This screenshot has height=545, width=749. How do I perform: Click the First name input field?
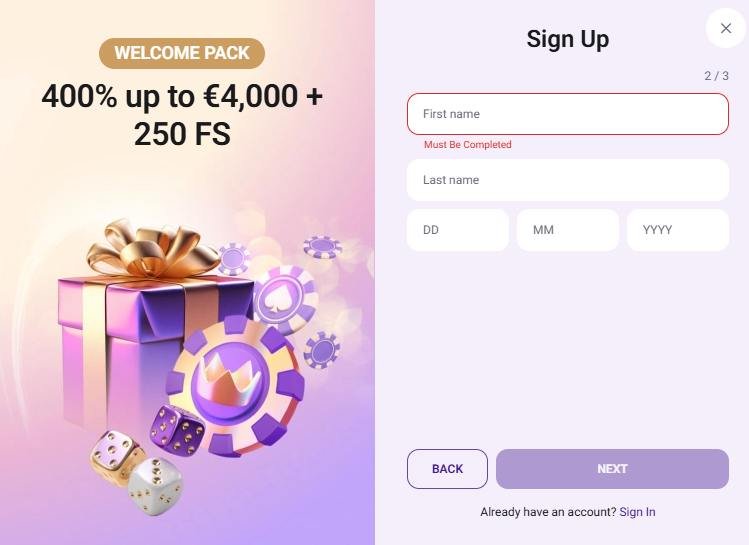click(x=567, y=114)
